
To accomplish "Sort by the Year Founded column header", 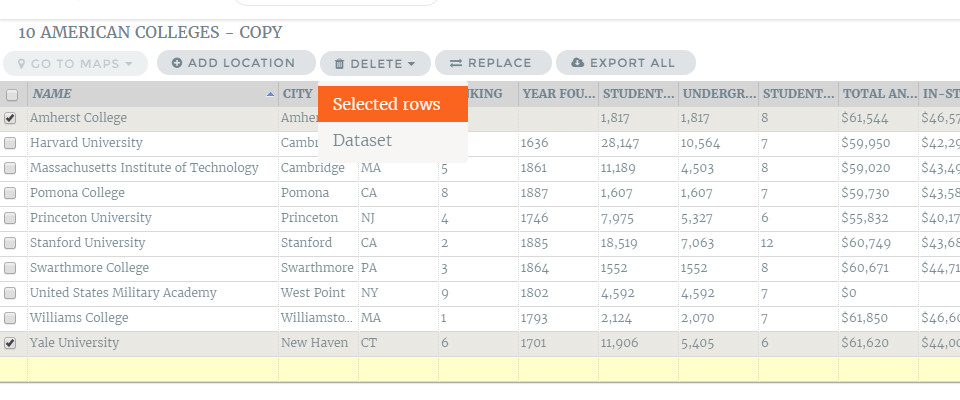I will click(558, 94).
